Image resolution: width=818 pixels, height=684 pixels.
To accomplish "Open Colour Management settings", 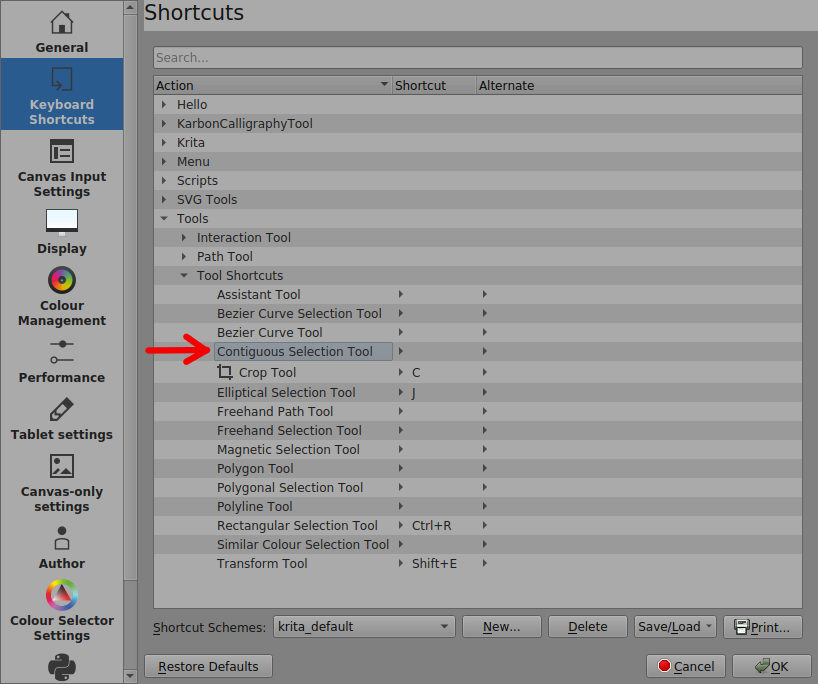I will 62,296.
